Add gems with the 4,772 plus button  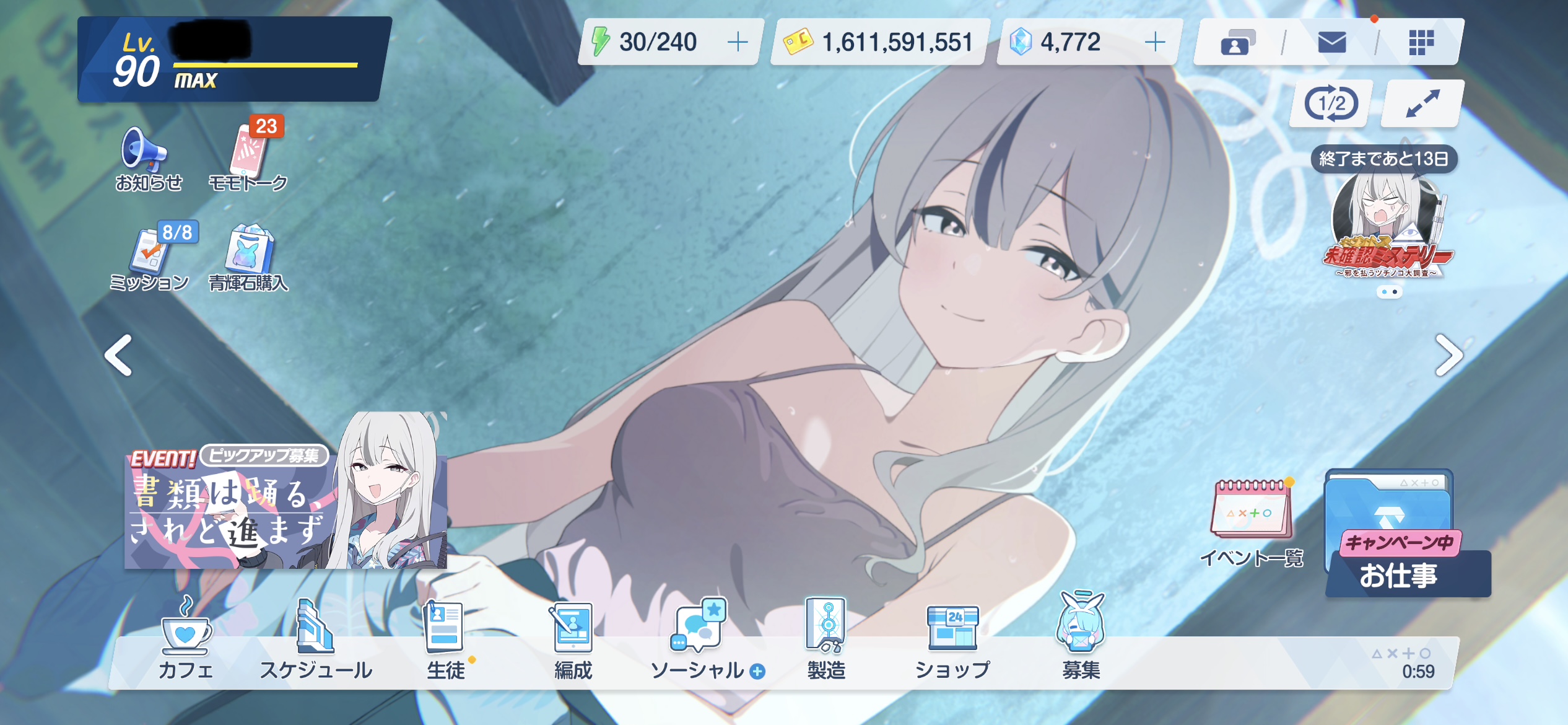click(1154, 42)
